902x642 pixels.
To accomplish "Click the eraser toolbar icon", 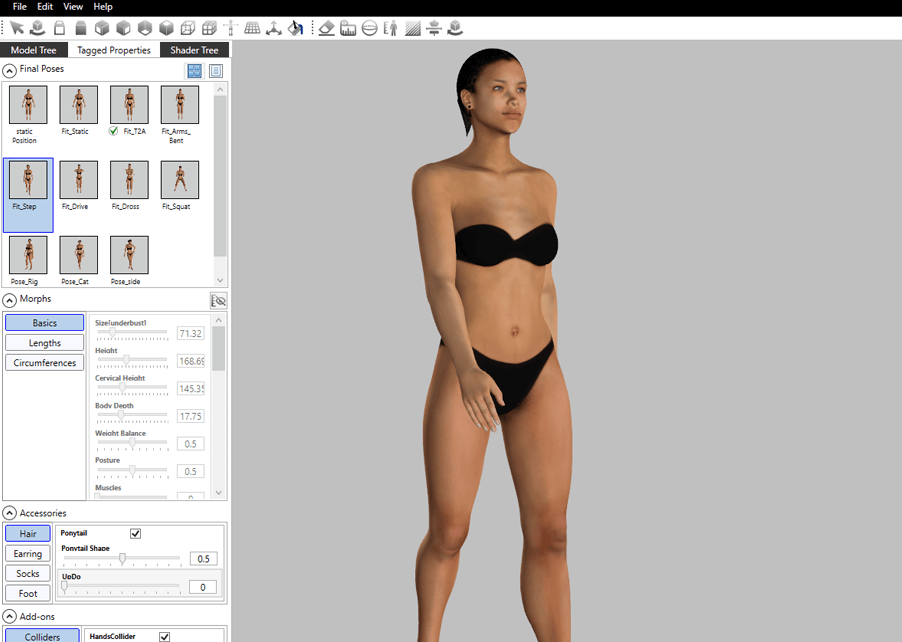I will [326, 28].
